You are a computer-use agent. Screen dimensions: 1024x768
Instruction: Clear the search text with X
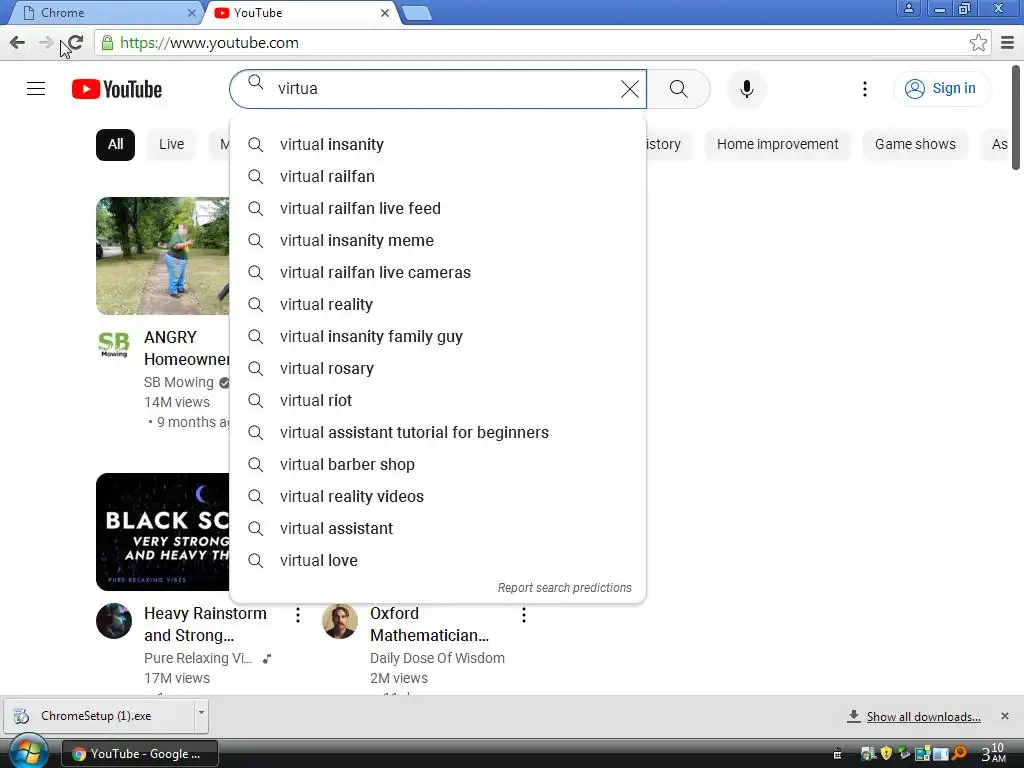point(630,89)
